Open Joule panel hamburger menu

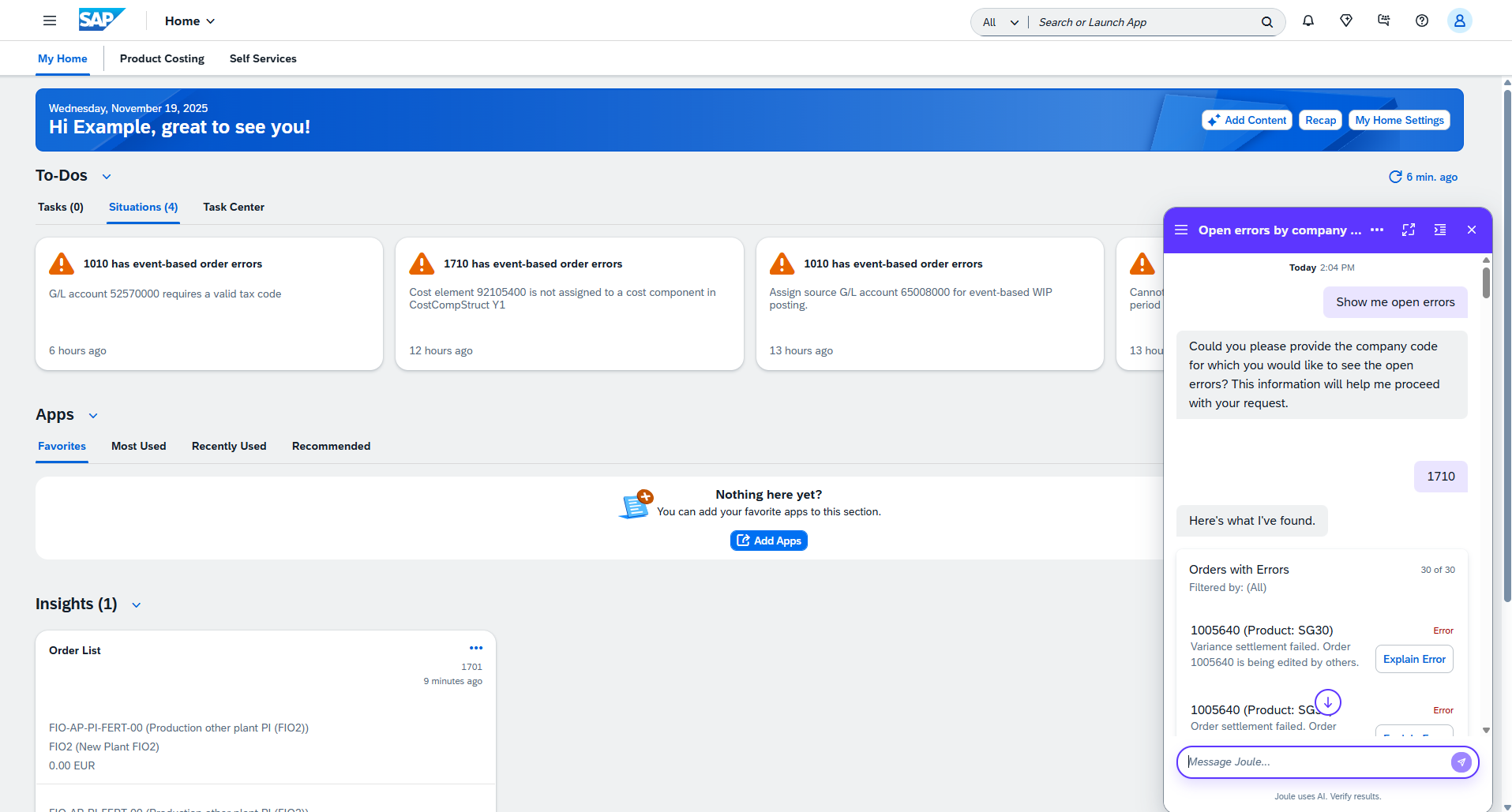(x=1181, y=230)
